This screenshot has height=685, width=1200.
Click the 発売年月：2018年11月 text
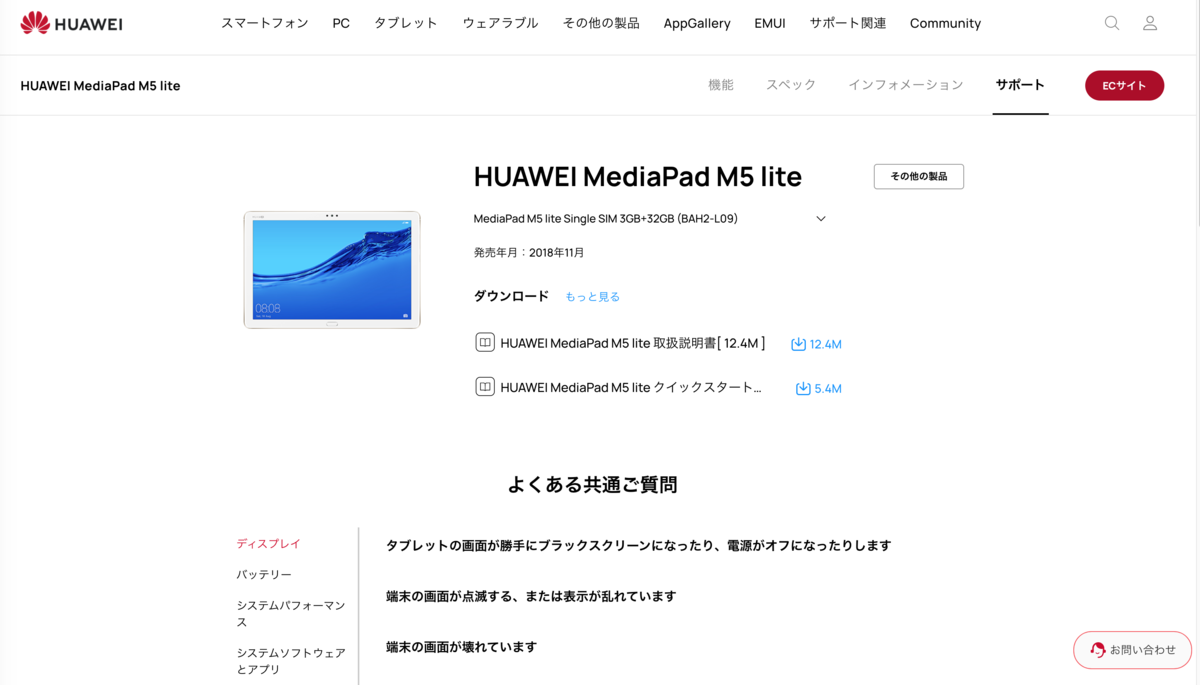(529, 253)
